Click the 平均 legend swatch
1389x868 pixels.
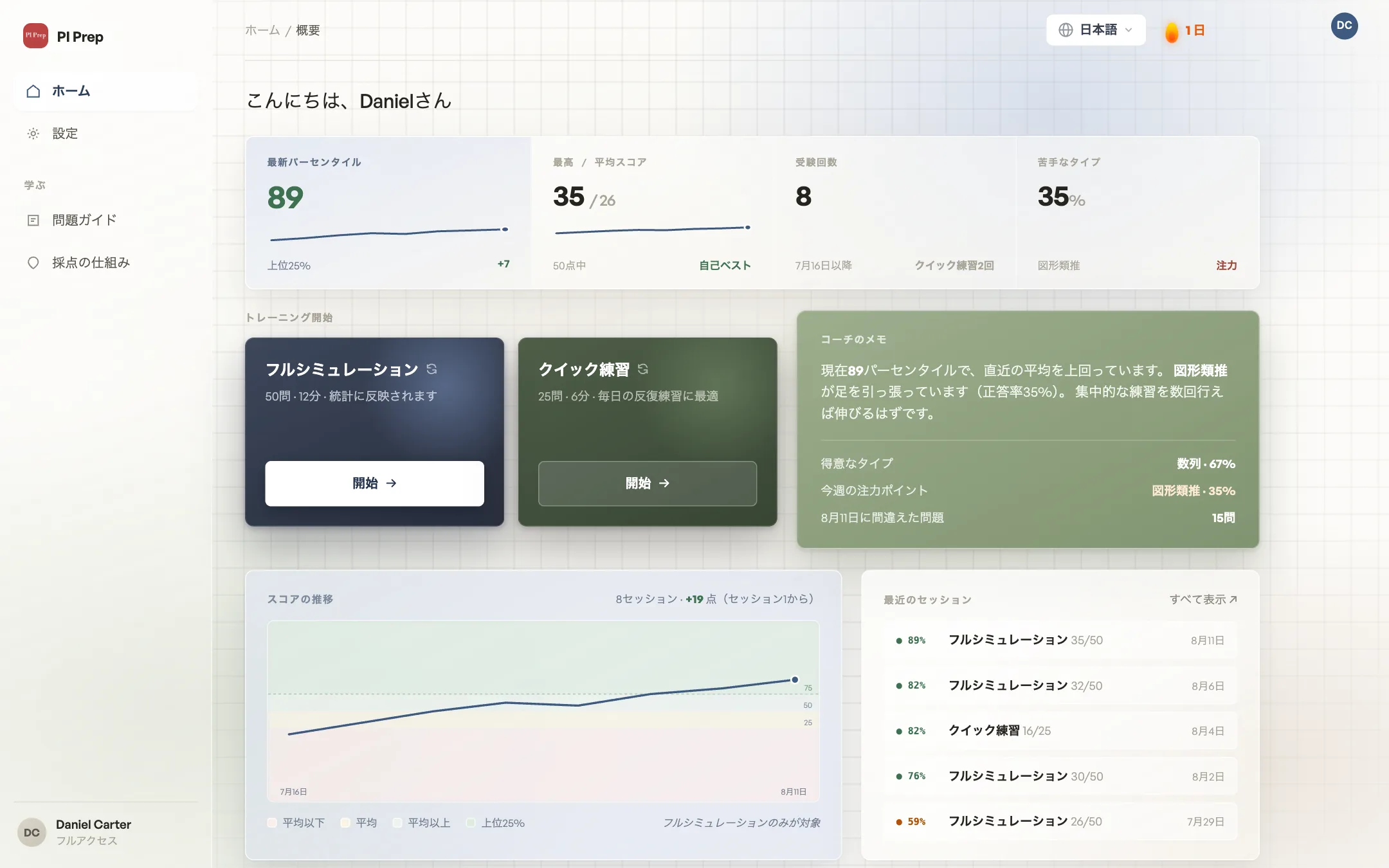345,823
